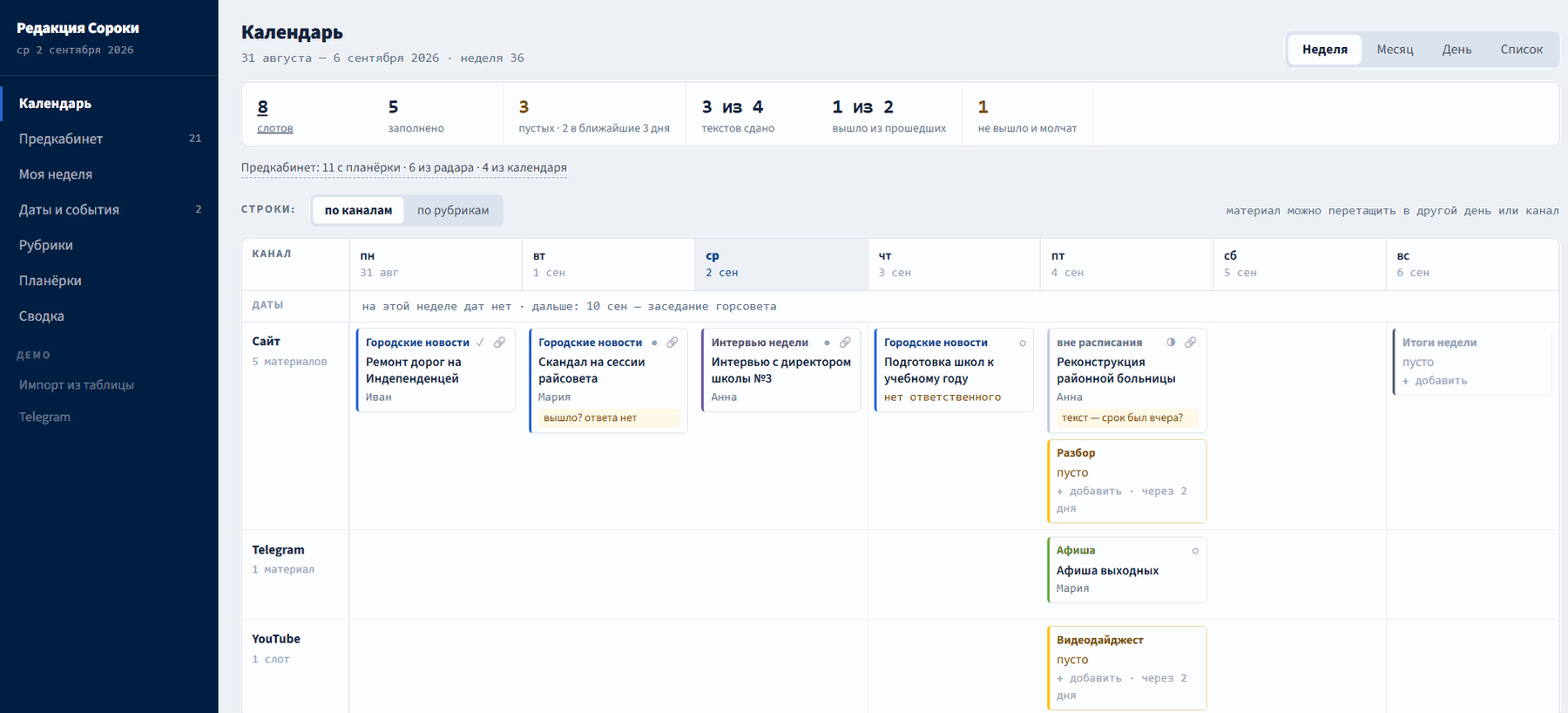Switch rows to по рубрикам
Viewport: 1568px width, 713px height.
pos(453,210)
